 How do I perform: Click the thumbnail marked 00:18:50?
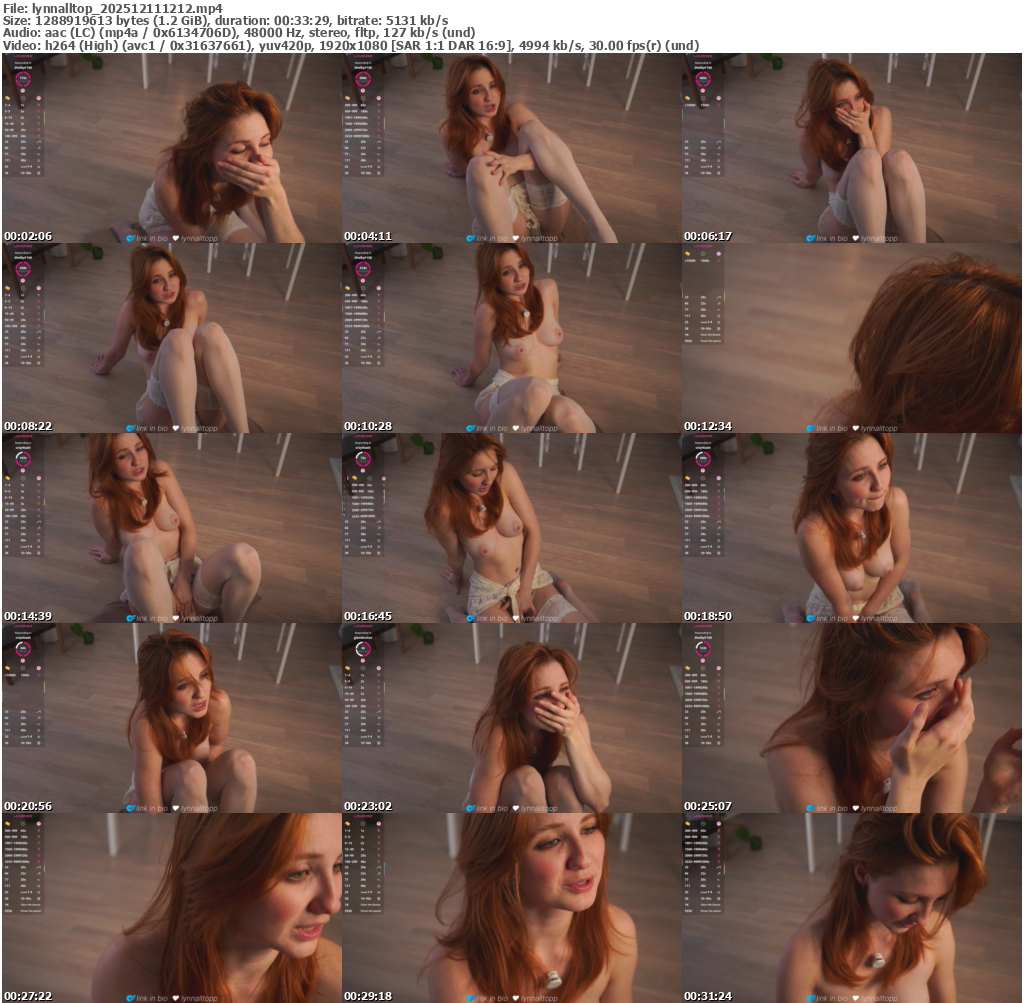tap(852, 528)
